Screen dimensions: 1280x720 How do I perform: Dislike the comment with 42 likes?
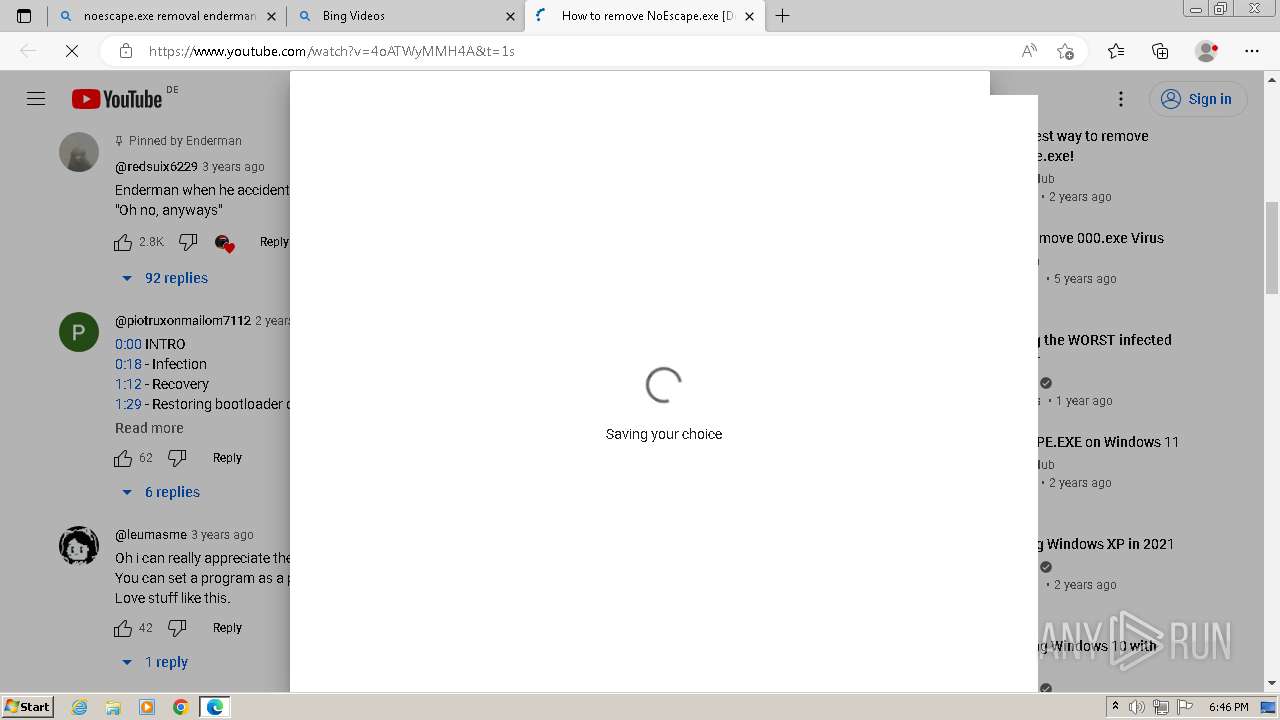[x=177, y=628]
